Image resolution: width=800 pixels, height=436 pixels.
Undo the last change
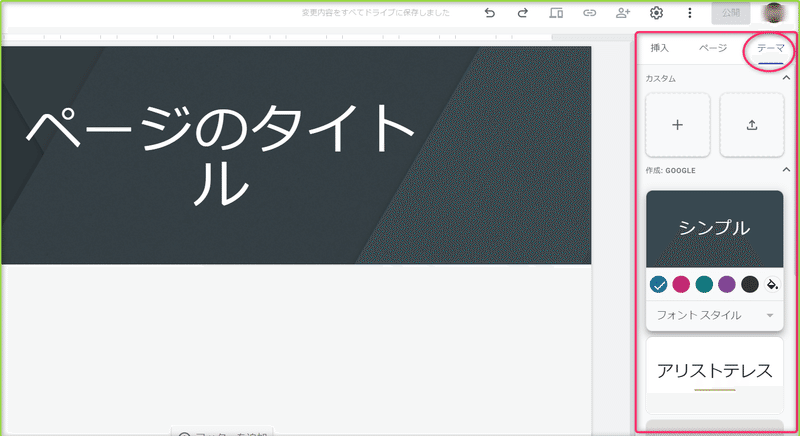[490, 13]
